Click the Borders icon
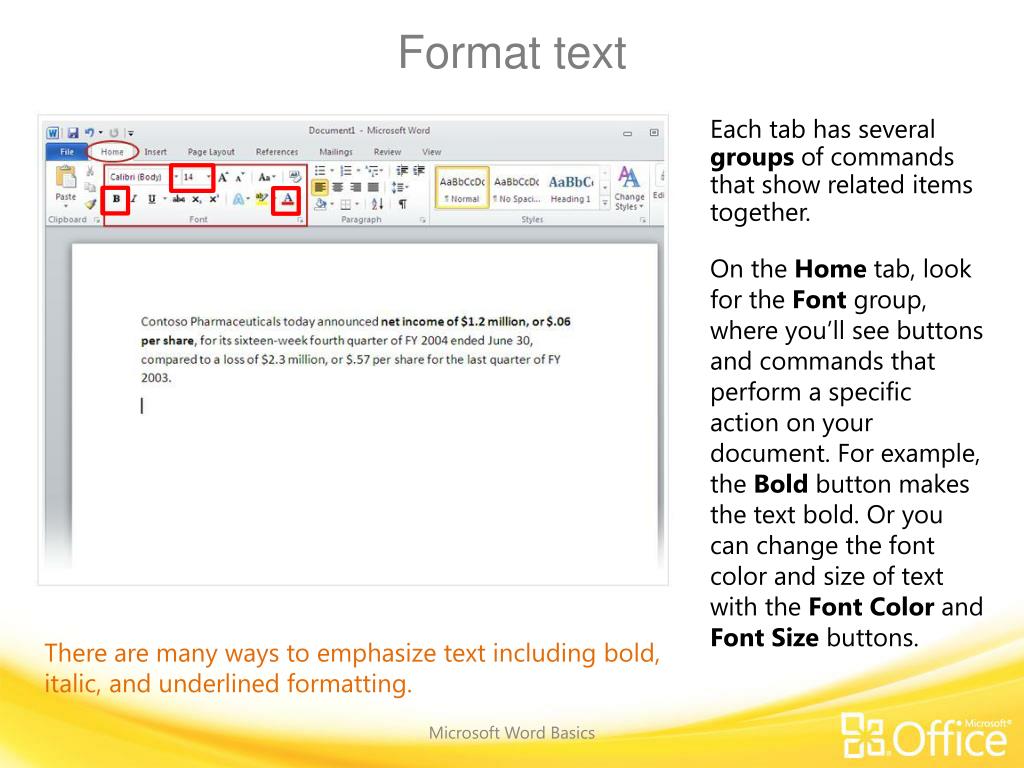 tap(346, 204)
